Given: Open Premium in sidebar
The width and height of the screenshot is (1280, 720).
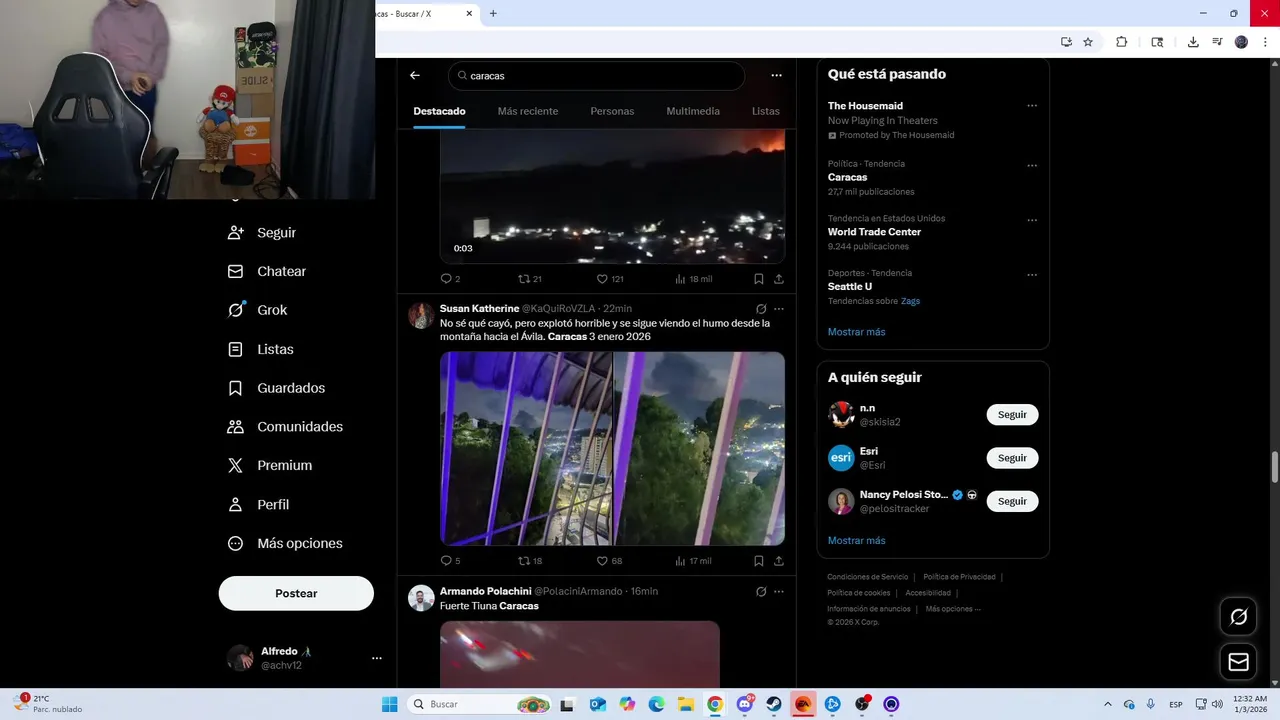Looking at the screenshot, I should click(x=271, y=465).
